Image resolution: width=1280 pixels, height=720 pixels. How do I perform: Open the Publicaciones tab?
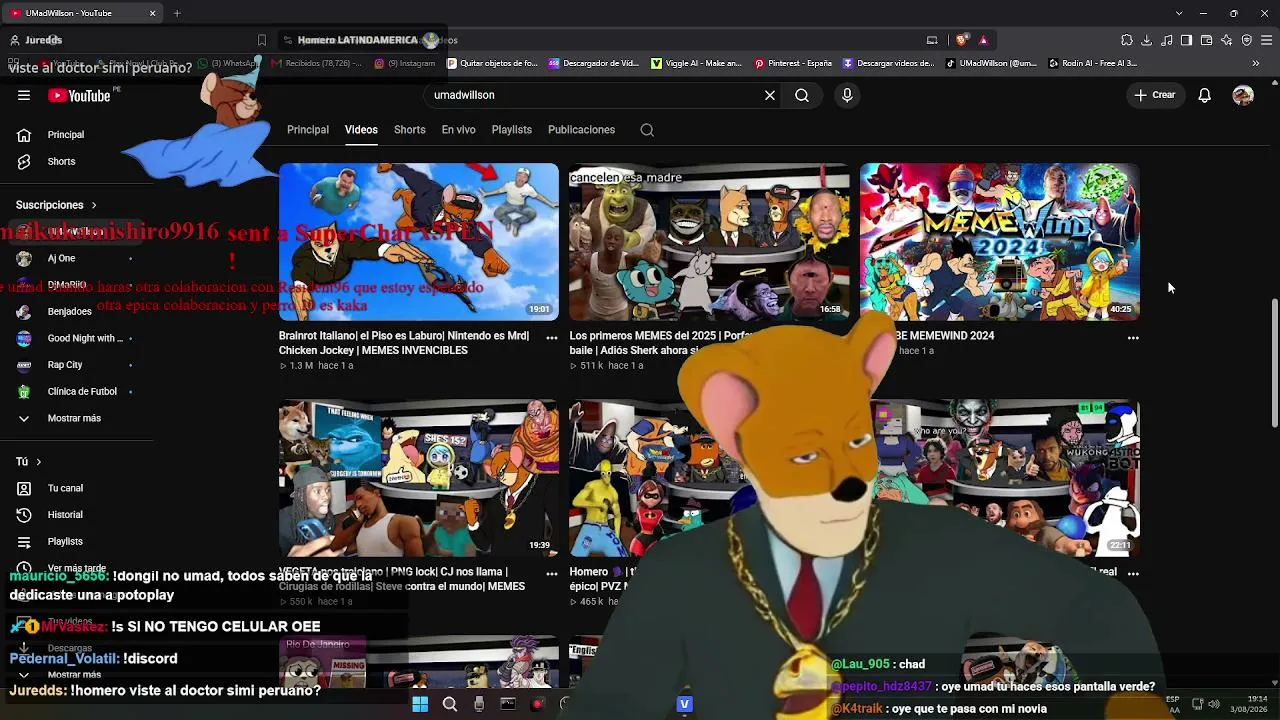coord(581,130)
